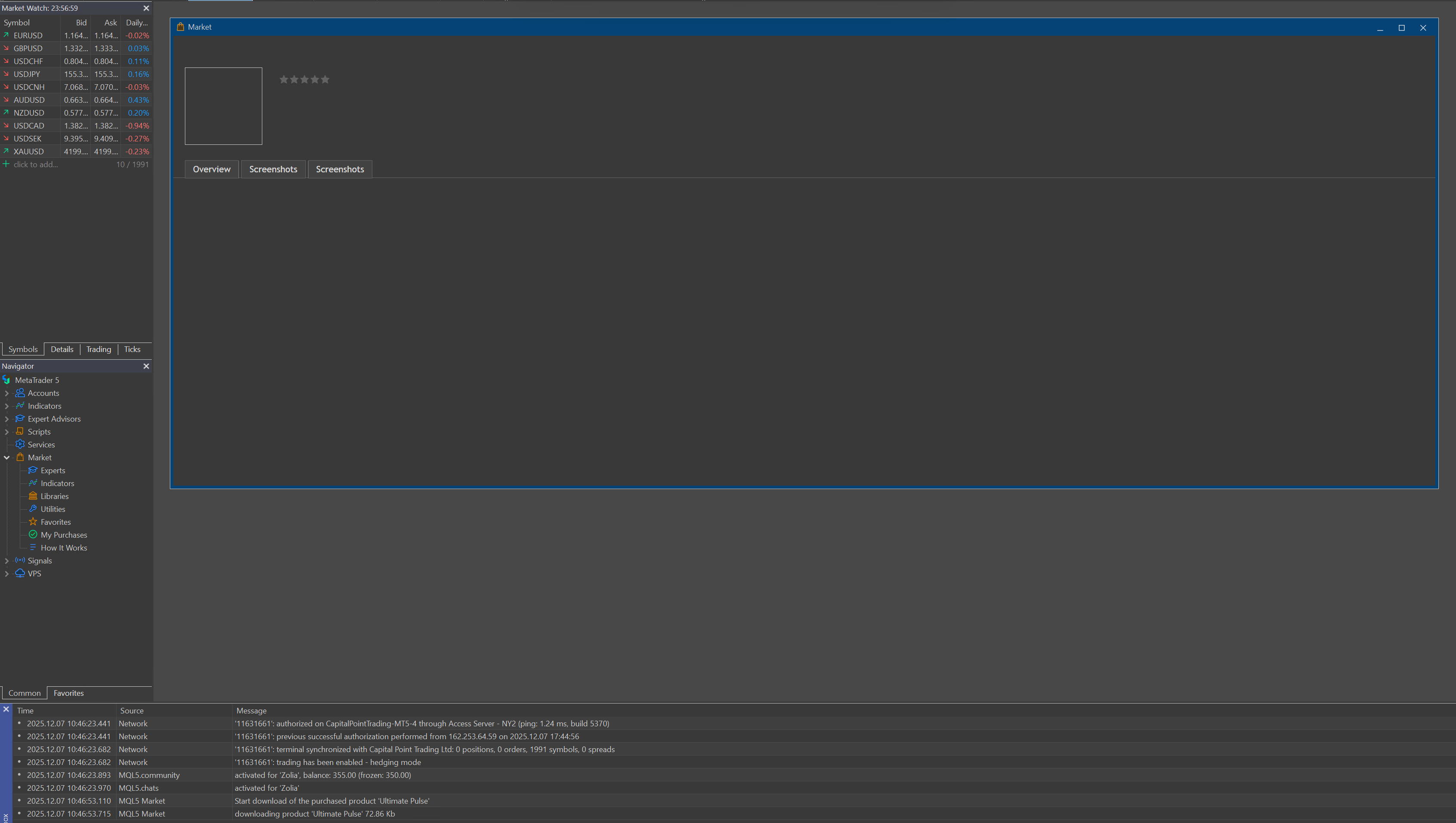1456x823 pixels.
Task: Expand the Expert Advisors node
Action: (x=7, y=419)
